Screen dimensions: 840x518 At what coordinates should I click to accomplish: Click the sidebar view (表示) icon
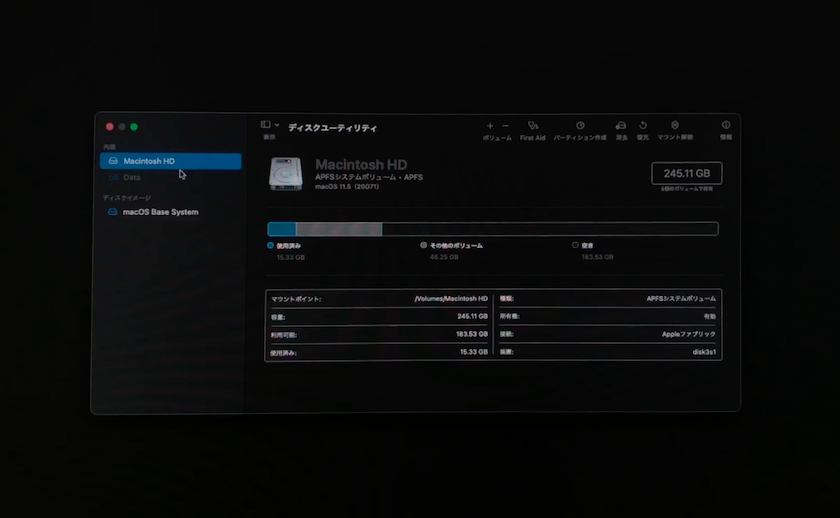[265, 124]
